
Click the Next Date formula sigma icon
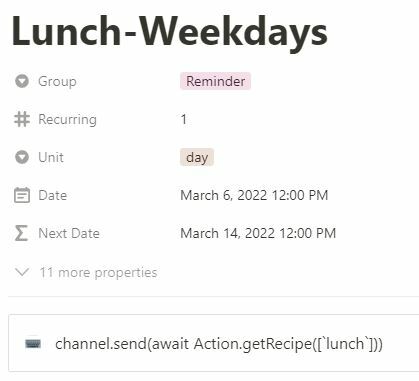(x=21, y=233)
